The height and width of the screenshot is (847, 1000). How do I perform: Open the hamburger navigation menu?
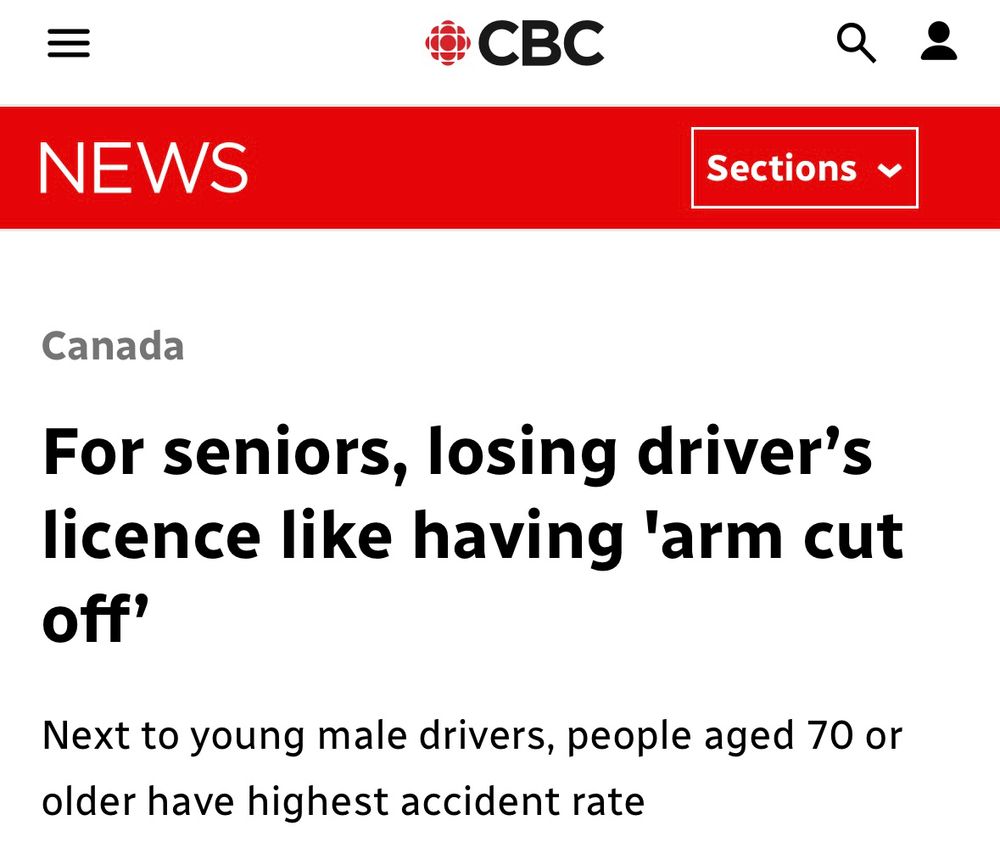click(x=67, y=43)
